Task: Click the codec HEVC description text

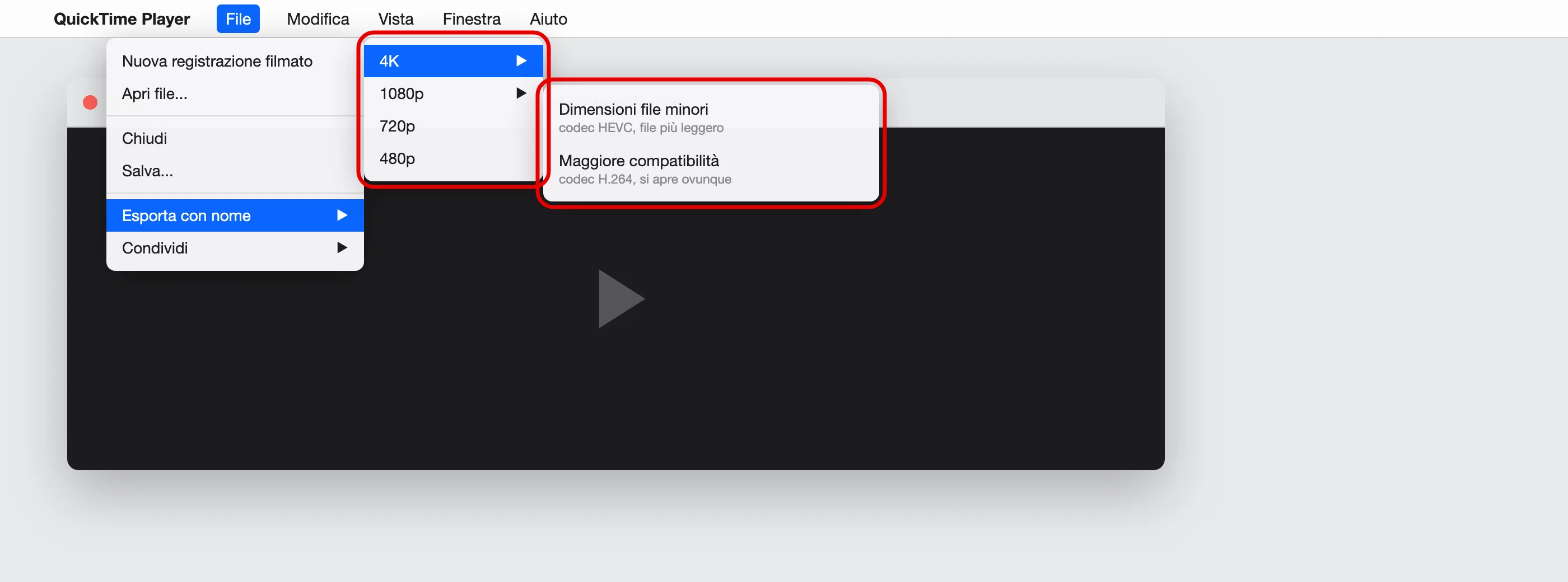Action: 641,128
